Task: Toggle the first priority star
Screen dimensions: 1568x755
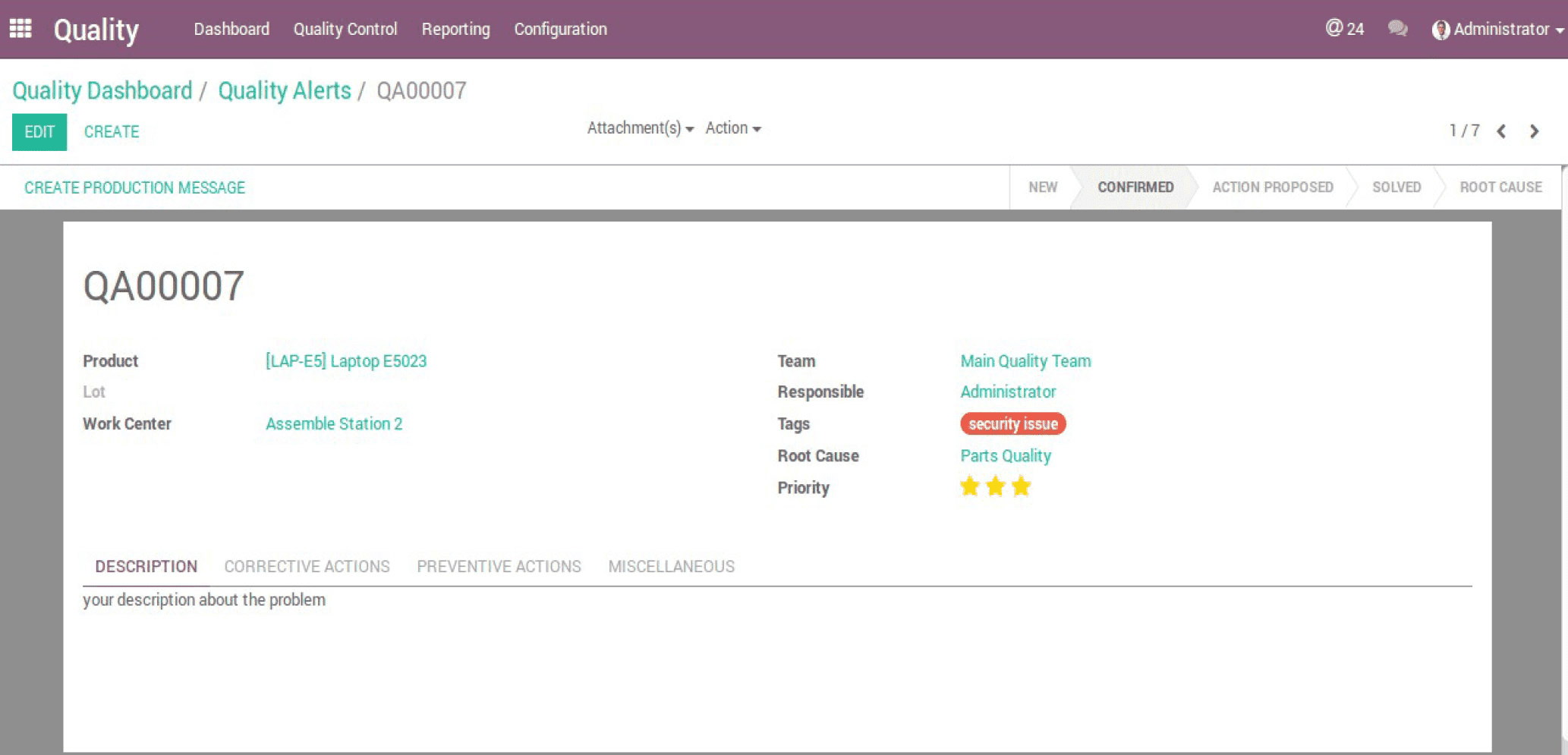Action: tap(969, 486)
